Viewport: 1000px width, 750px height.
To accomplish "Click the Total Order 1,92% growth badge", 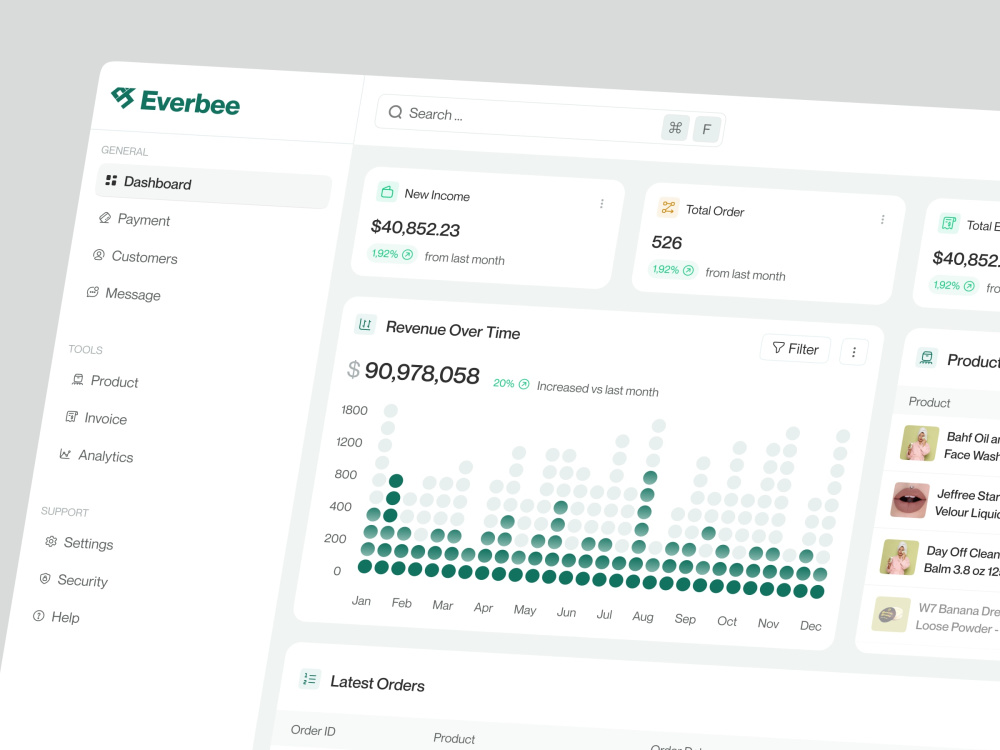I will [673, 270].
